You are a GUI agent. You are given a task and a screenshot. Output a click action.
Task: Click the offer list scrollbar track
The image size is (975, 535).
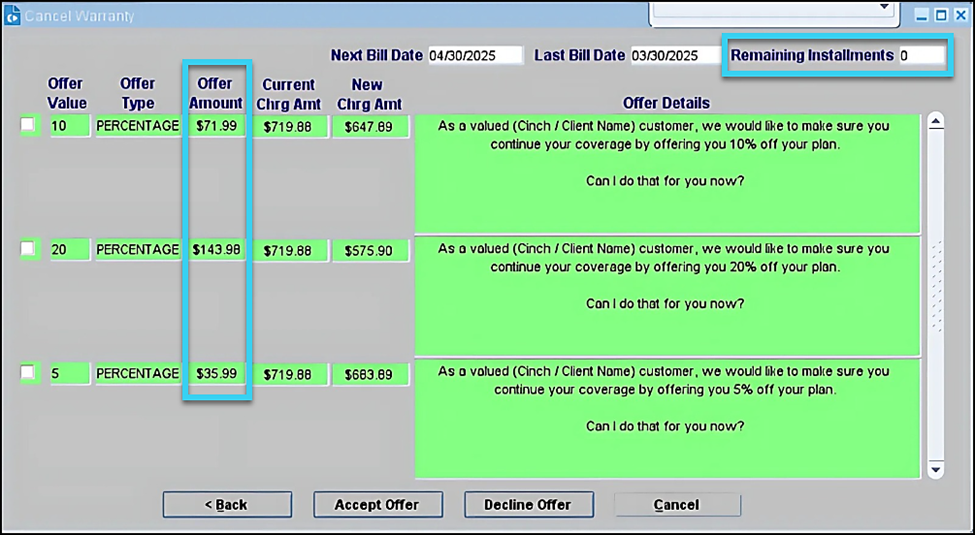[x=936, y=300]
